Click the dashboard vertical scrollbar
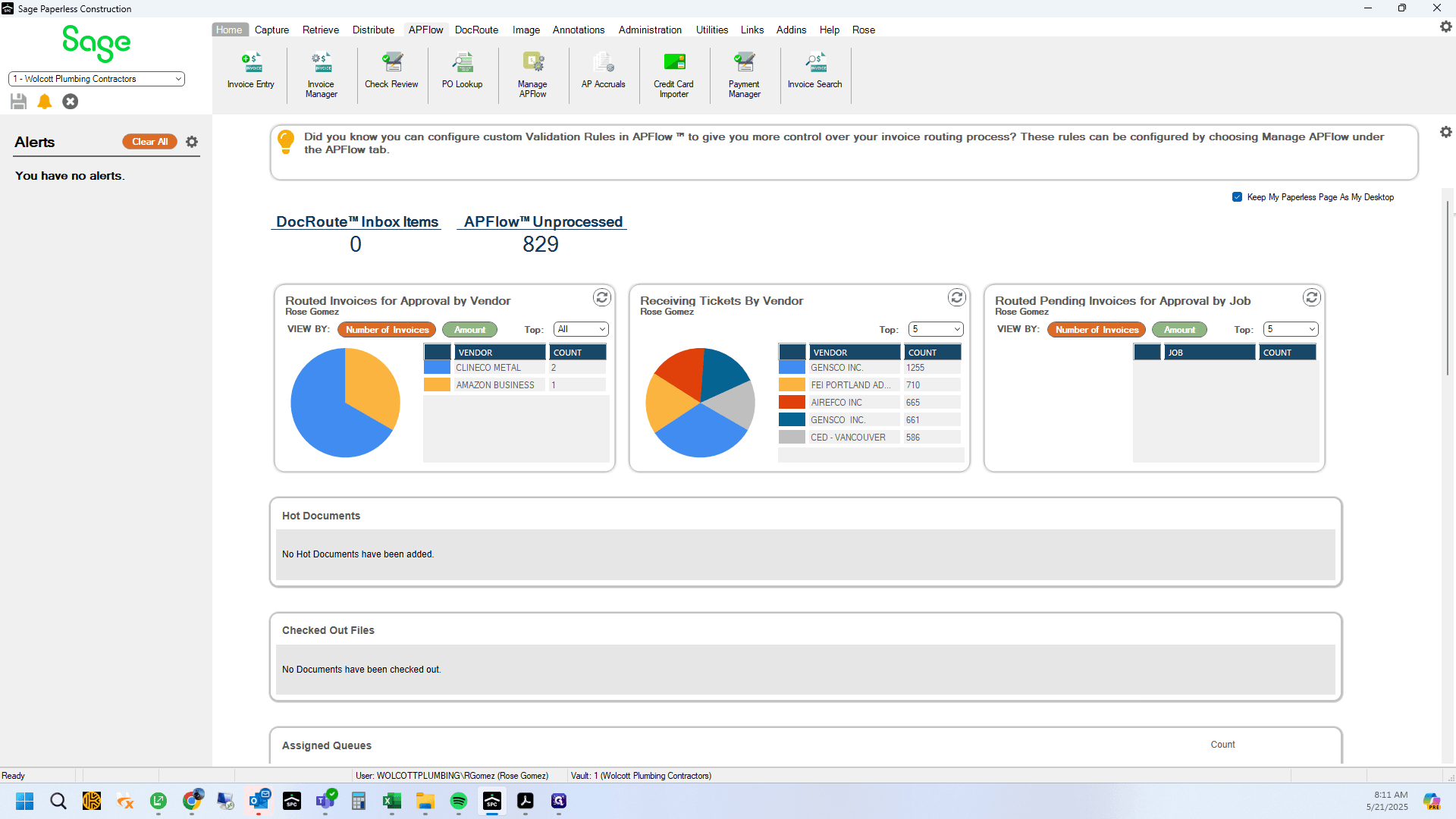 click(x=1448, y=288)
